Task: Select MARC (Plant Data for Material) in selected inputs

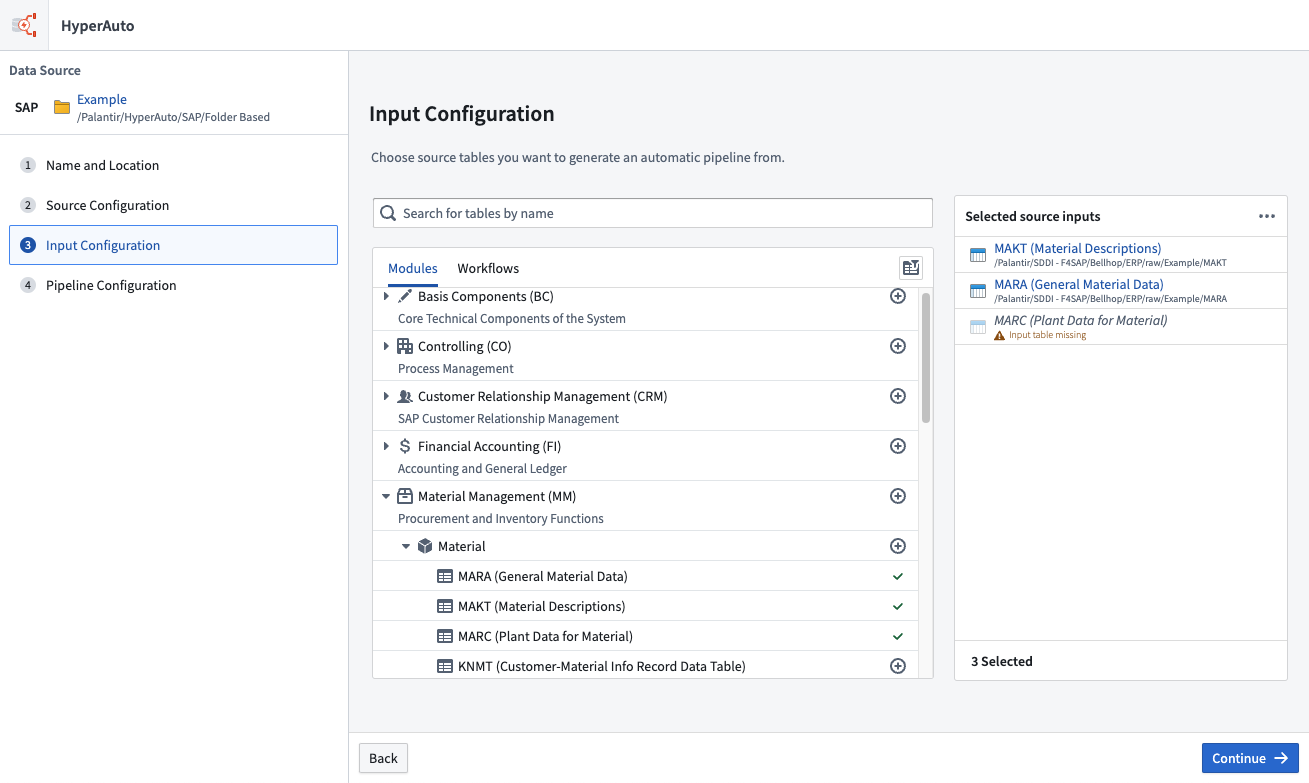Action: (x=1121, y=327)
